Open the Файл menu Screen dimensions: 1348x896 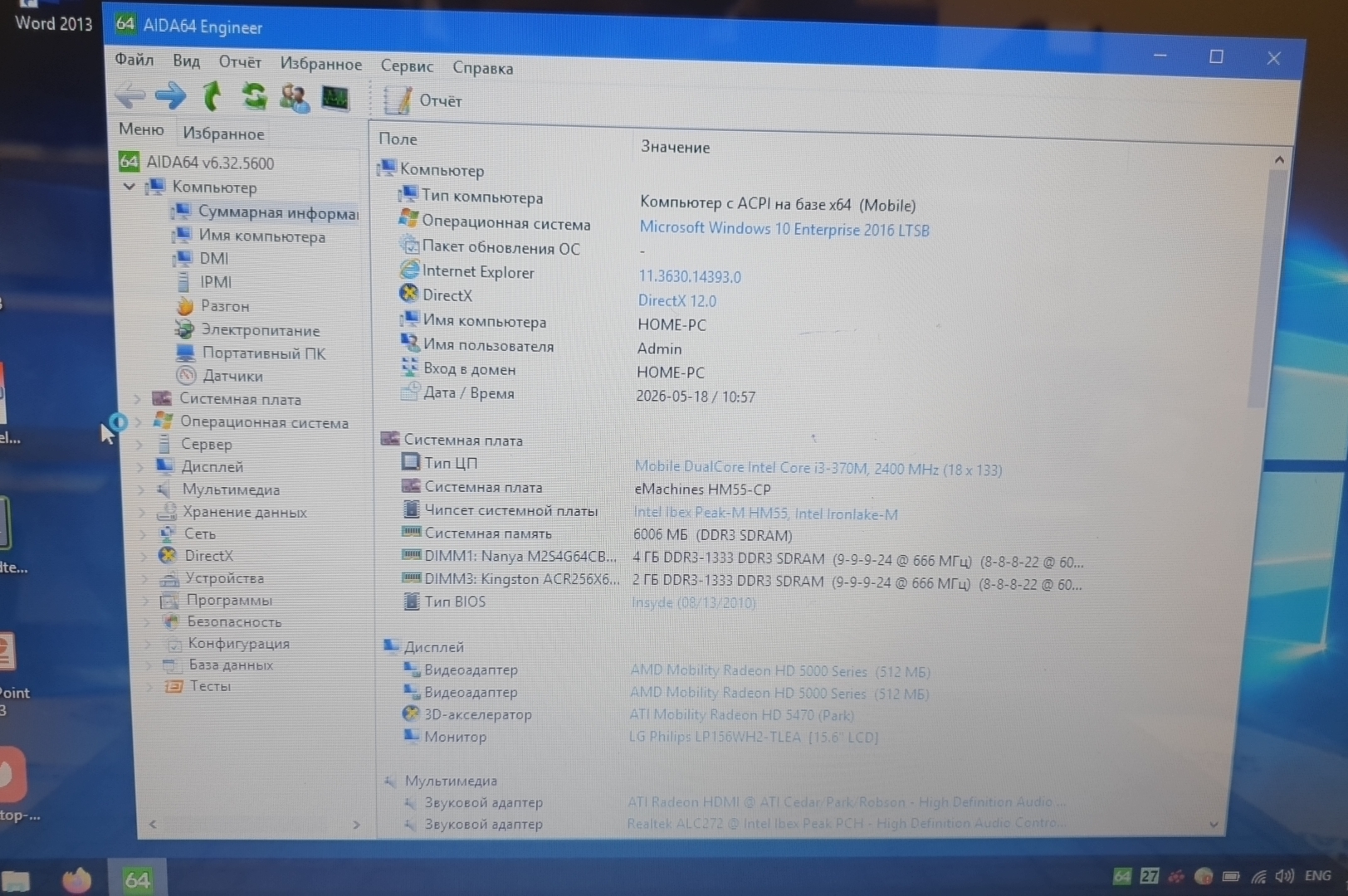coord(134,60)
